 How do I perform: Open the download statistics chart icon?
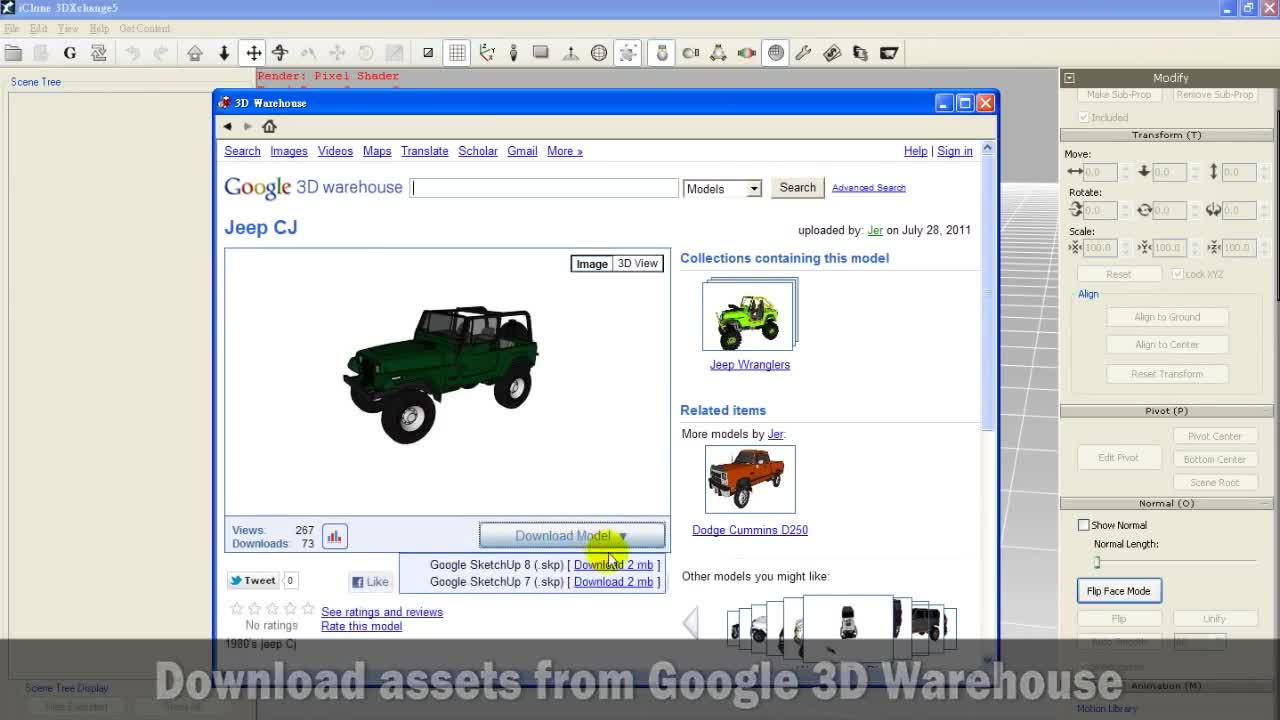pos(334,537)
